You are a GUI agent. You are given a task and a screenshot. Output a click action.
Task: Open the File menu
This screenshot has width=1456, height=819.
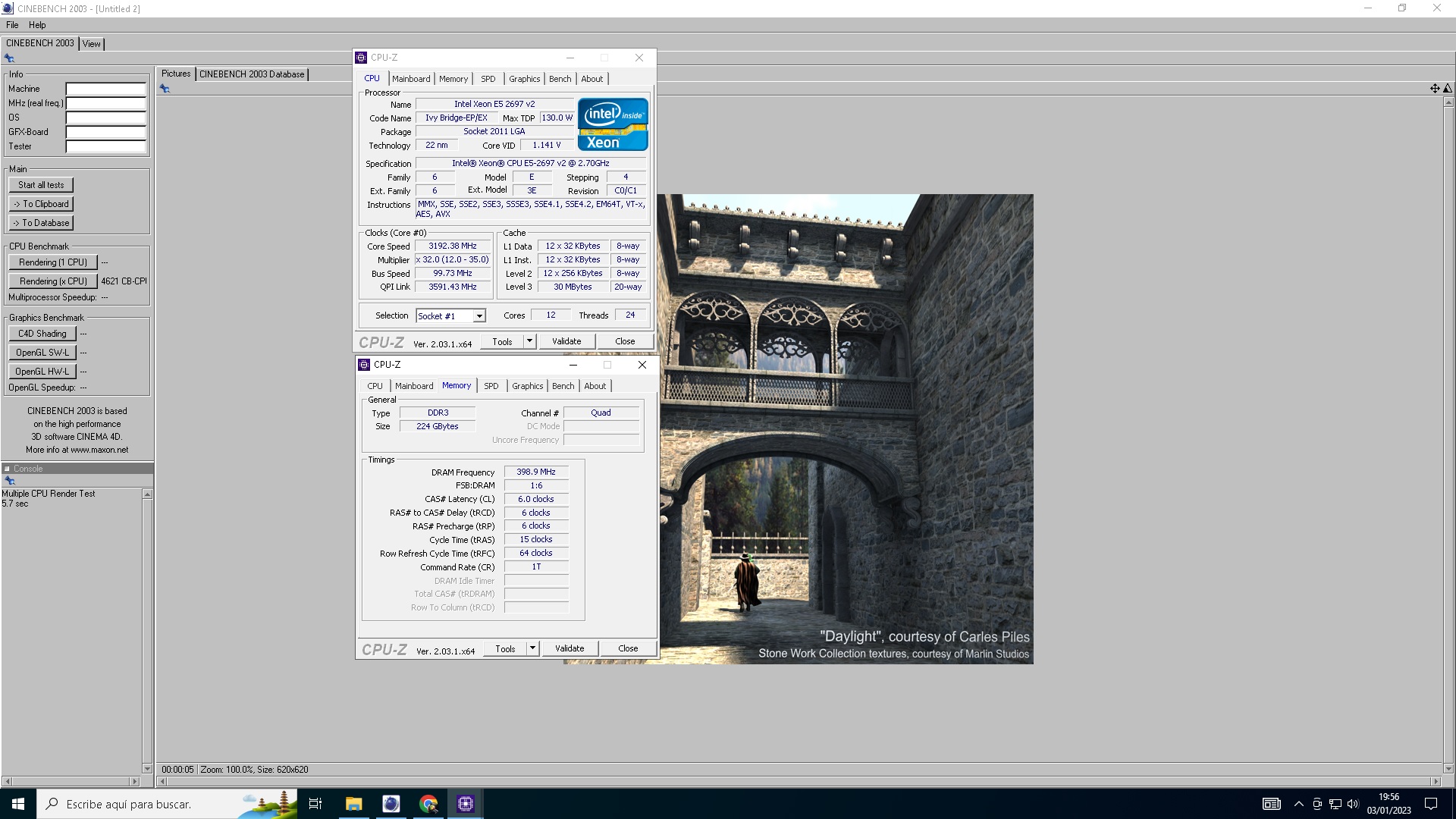point(12,25)
